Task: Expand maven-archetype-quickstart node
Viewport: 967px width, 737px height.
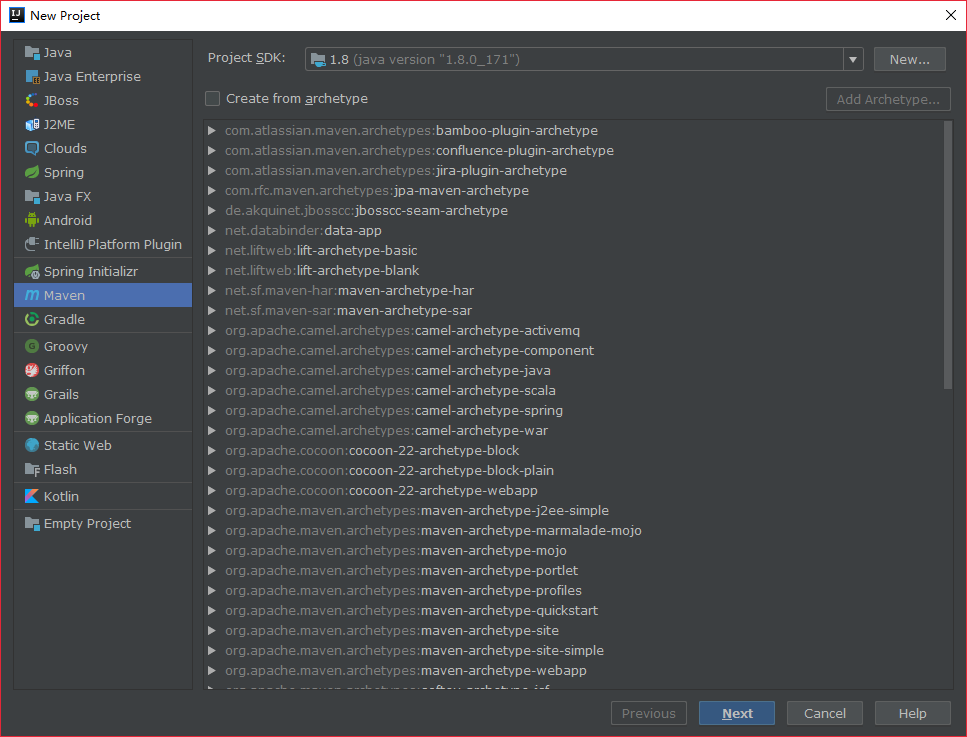Action: [212, 611]
